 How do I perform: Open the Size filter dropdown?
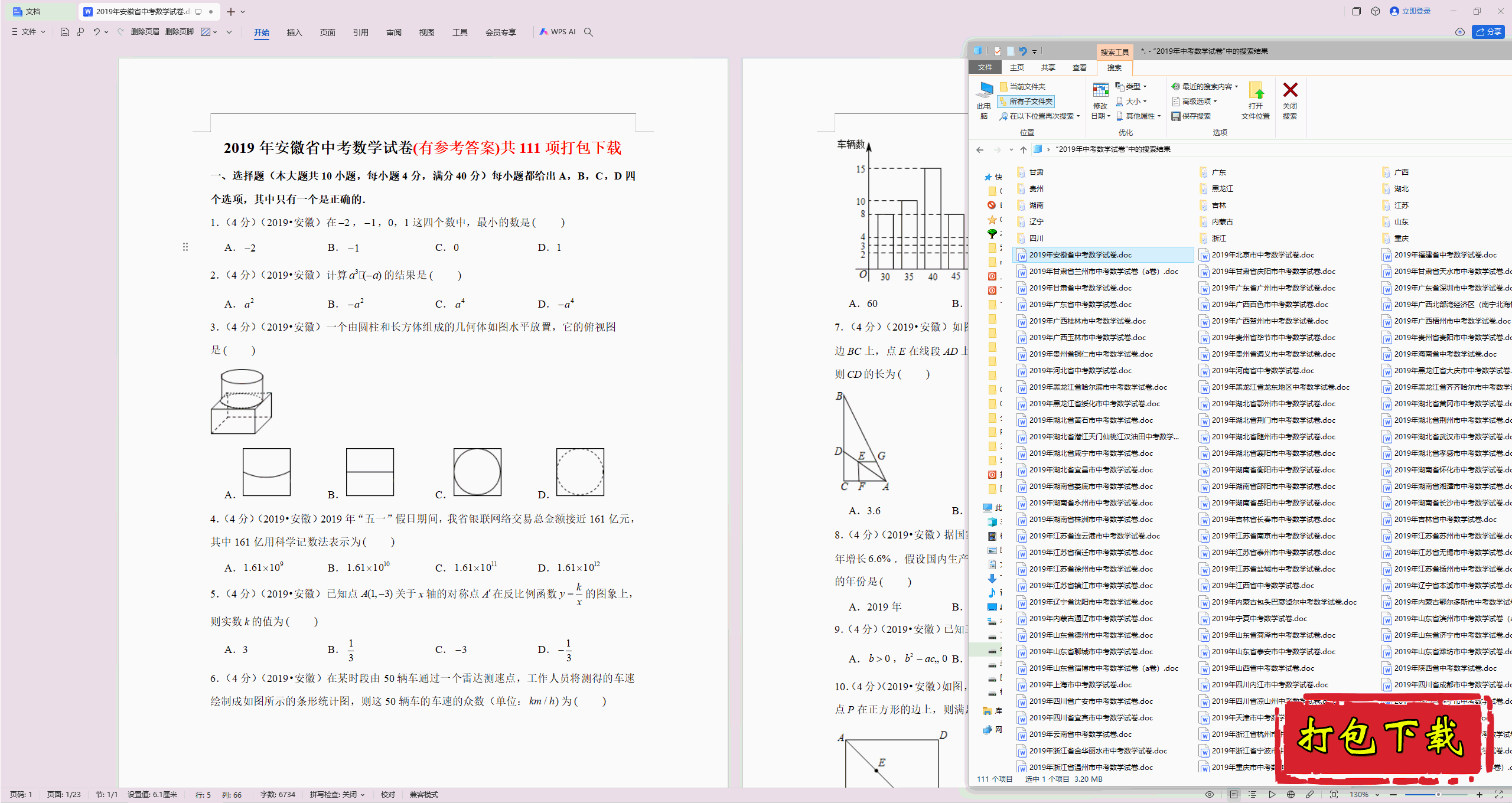1131,102
